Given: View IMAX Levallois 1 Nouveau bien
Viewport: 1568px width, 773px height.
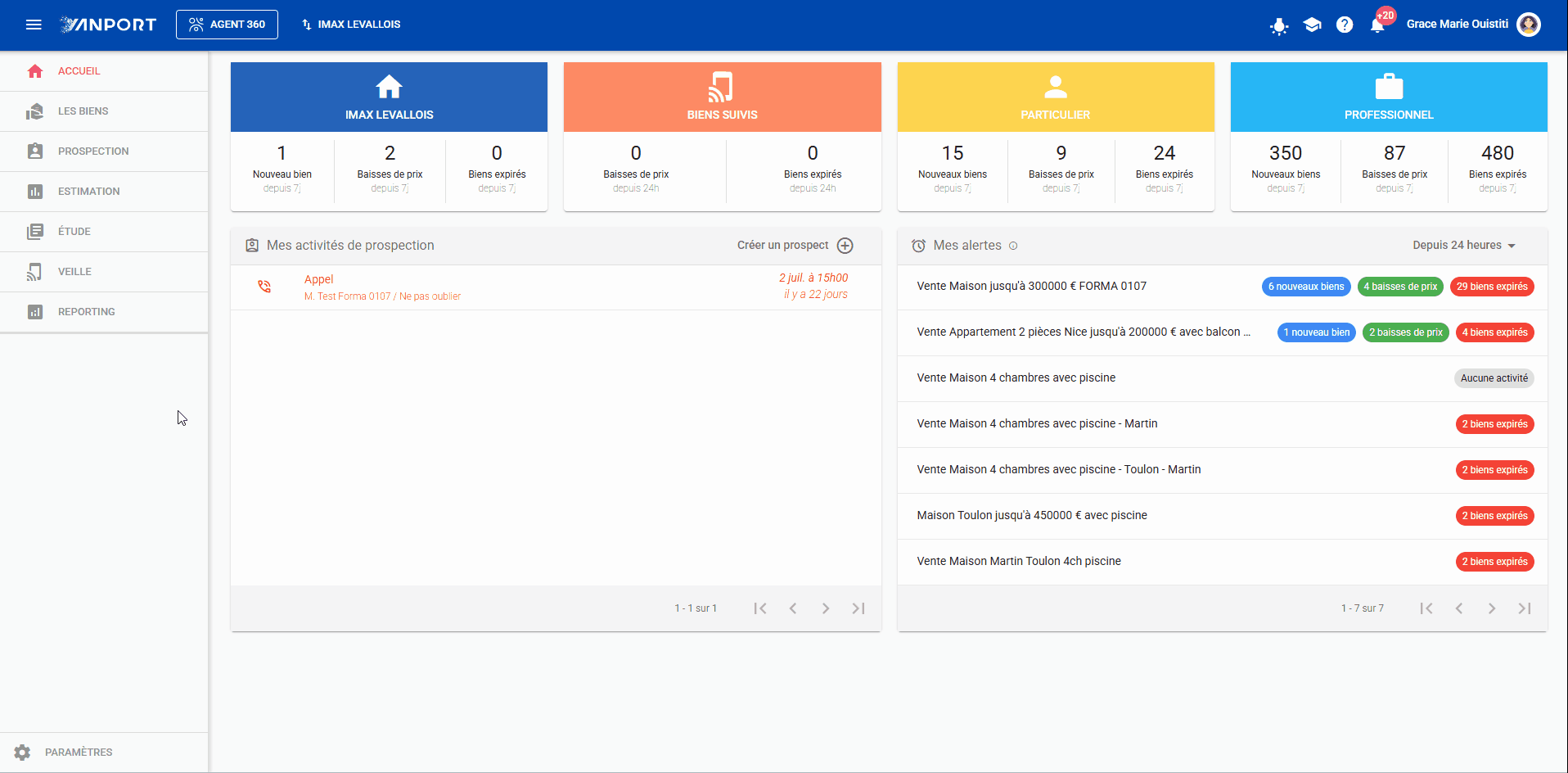Looking at the screenshot, I should [282, 170].
